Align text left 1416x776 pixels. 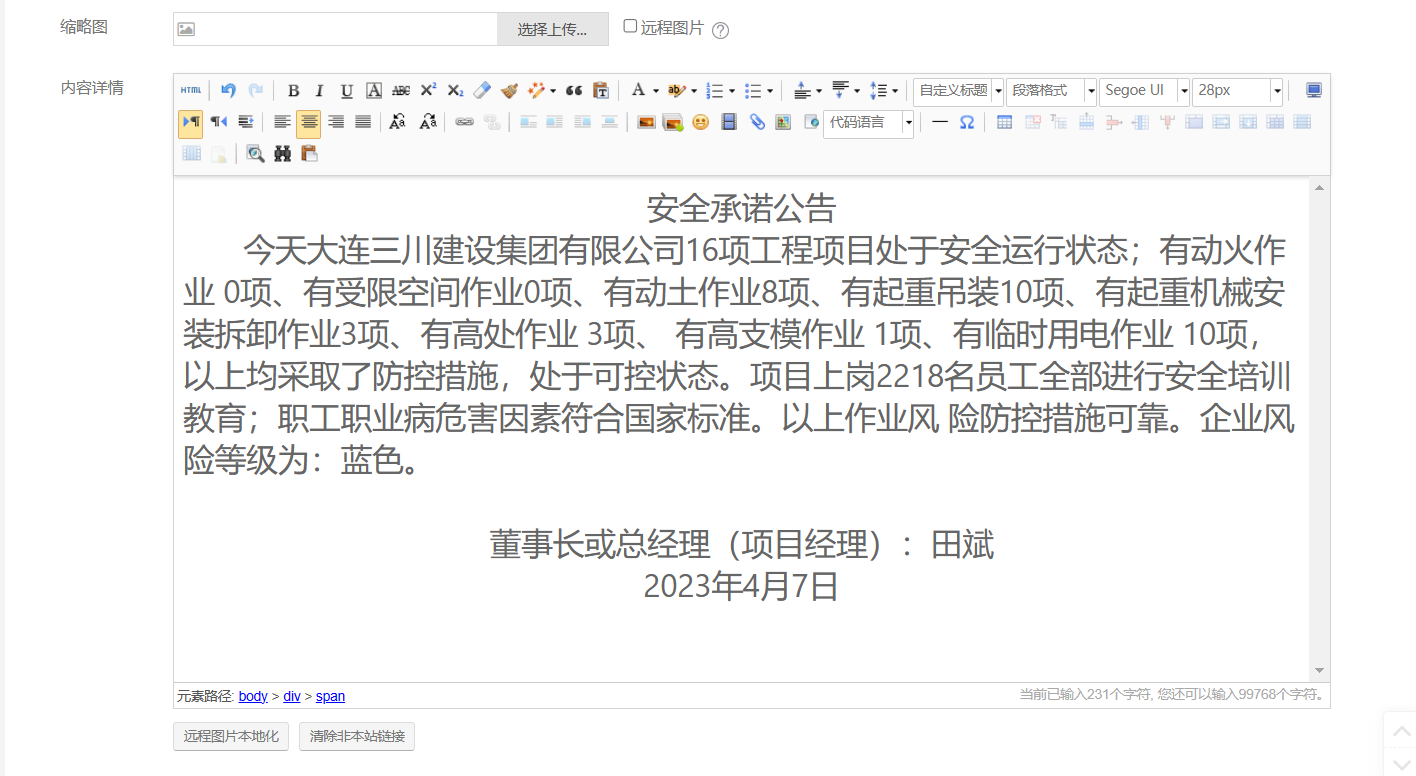pyautogui.click(x=283, y=122)
